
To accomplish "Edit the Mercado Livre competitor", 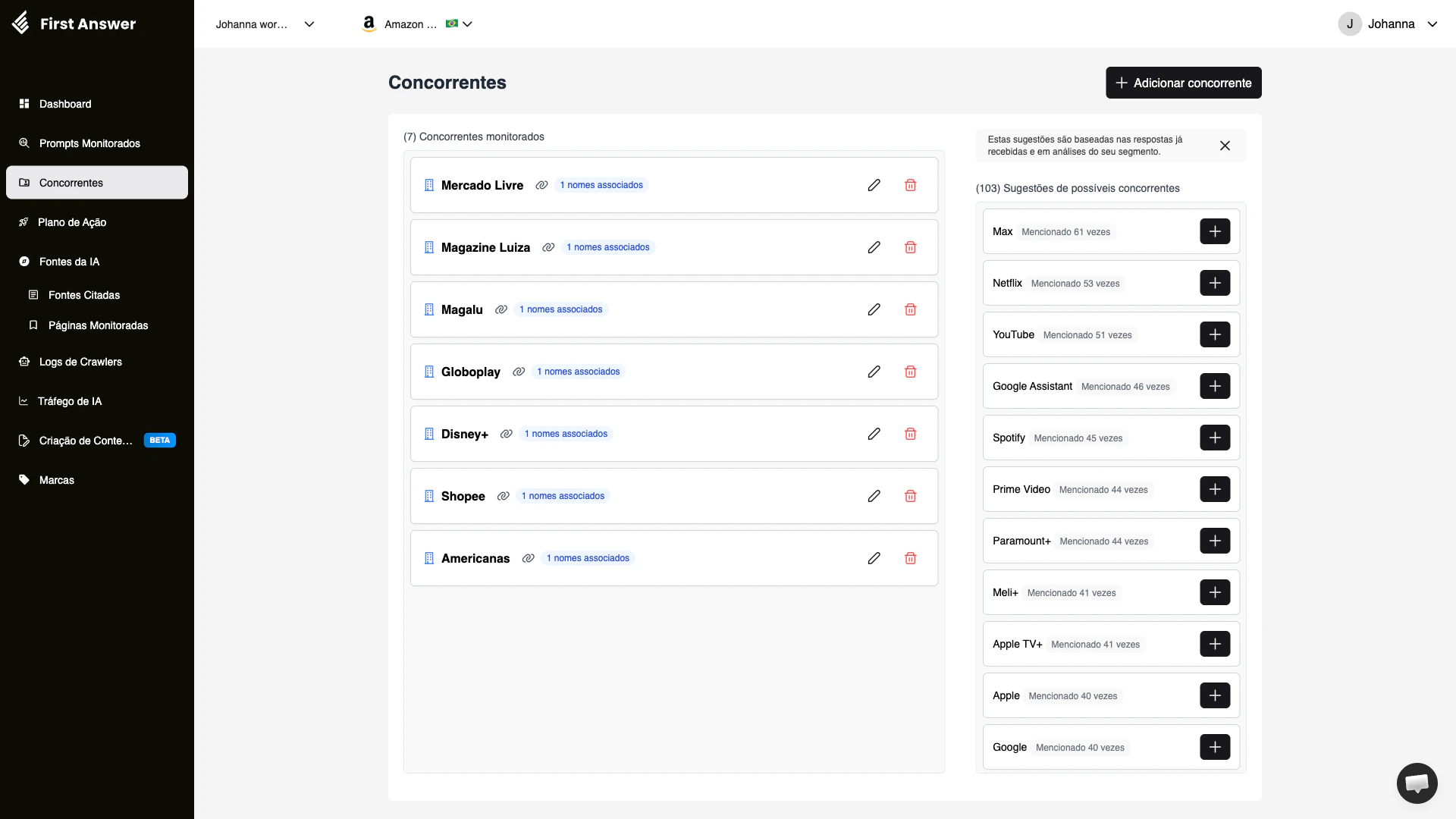I will (874, 185).
